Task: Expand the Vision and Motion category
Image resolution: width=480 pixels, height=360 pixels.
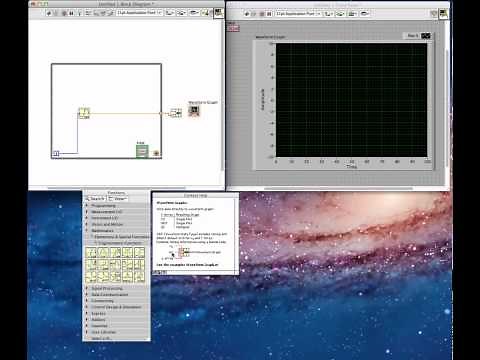Action: 116,224
